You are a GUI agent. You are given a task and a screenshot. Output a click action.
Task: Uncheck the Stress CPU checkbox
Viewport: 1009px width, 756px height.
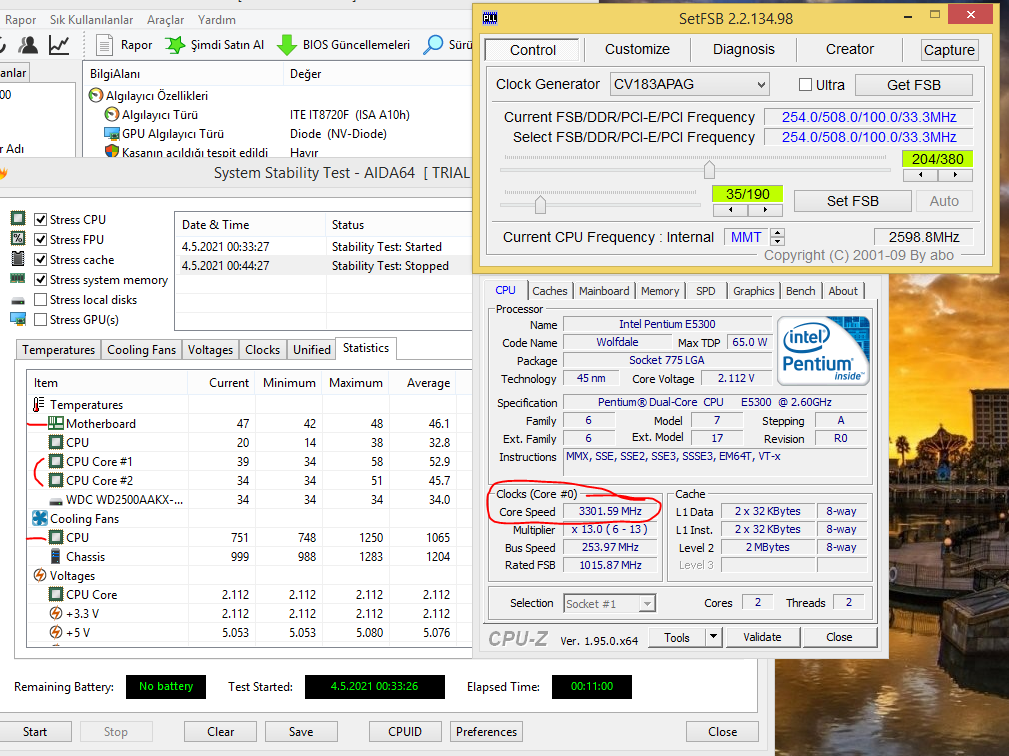pos(41,219)
